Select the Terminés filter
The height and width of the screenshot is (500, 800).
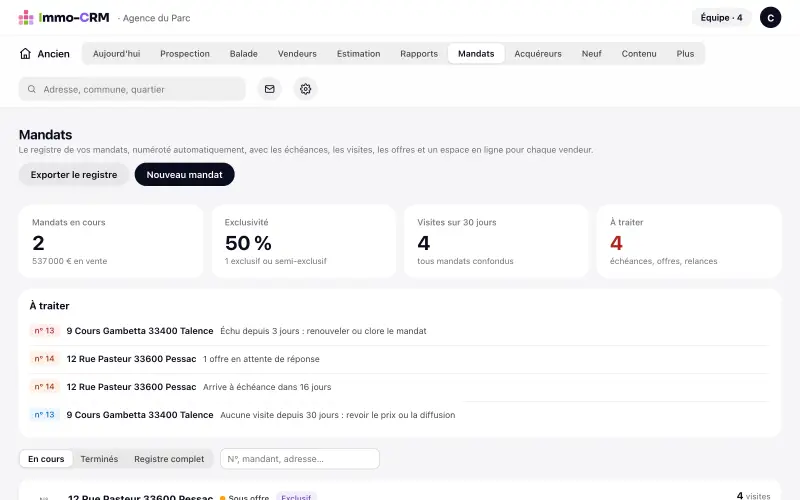pyautogui.click(x=99, y=459)
